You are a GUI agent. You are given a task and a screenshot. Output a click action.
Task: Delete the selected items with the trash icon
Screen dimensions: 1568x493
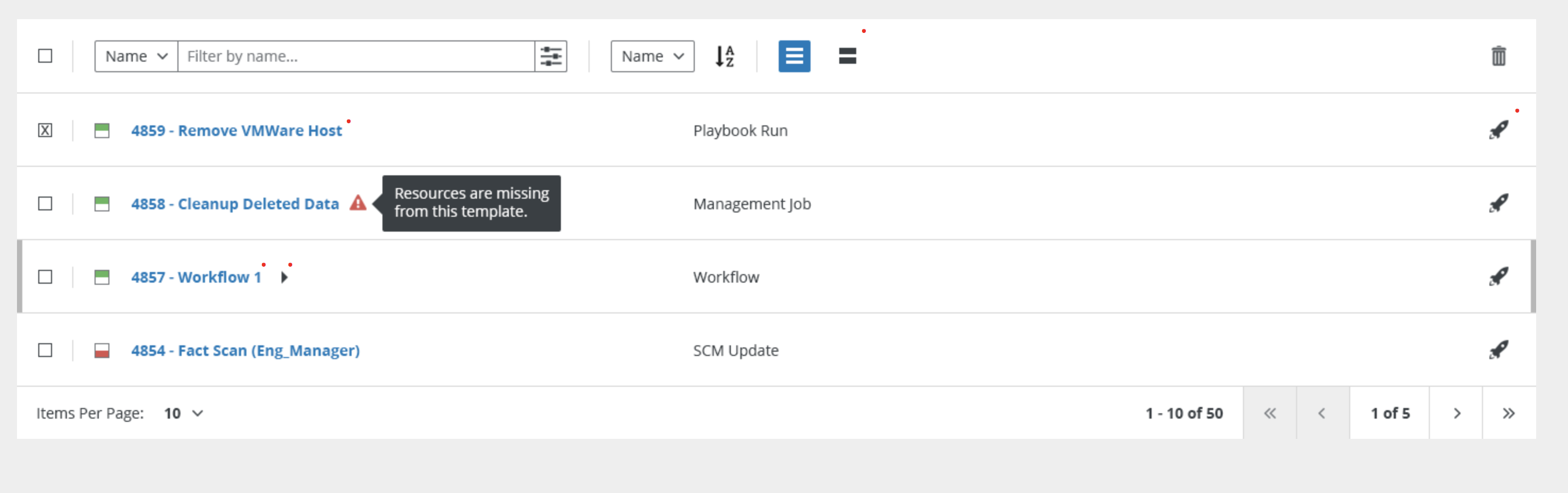1498,56
